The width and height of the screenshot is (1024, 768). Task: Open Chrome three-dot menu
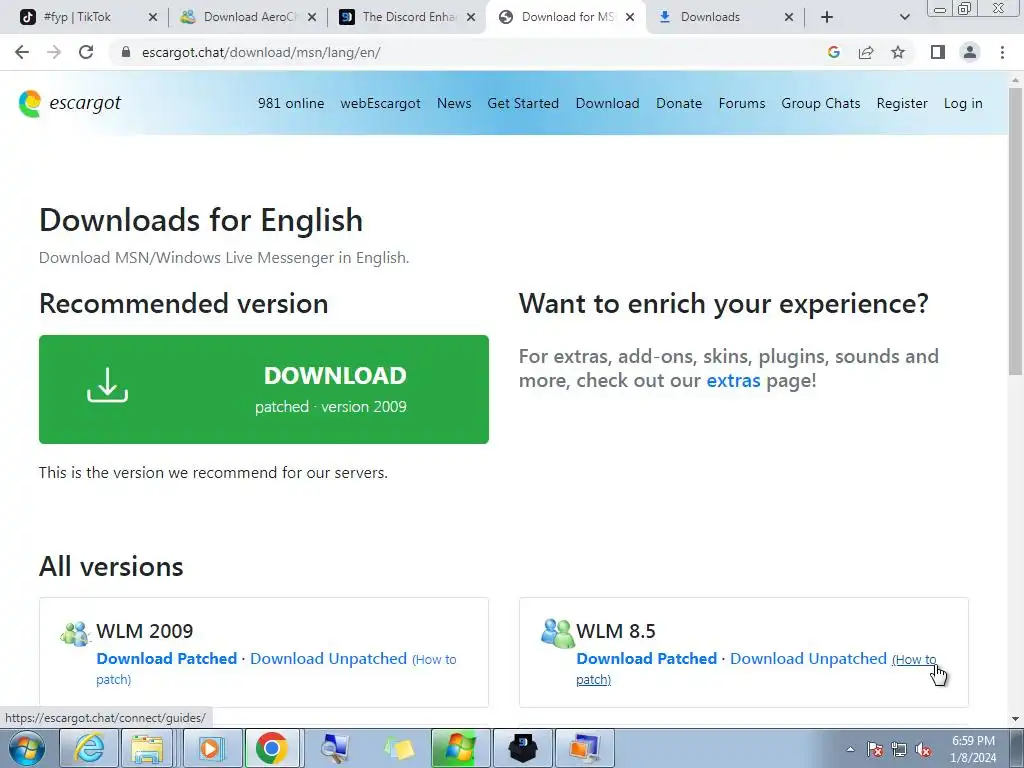1002,52
